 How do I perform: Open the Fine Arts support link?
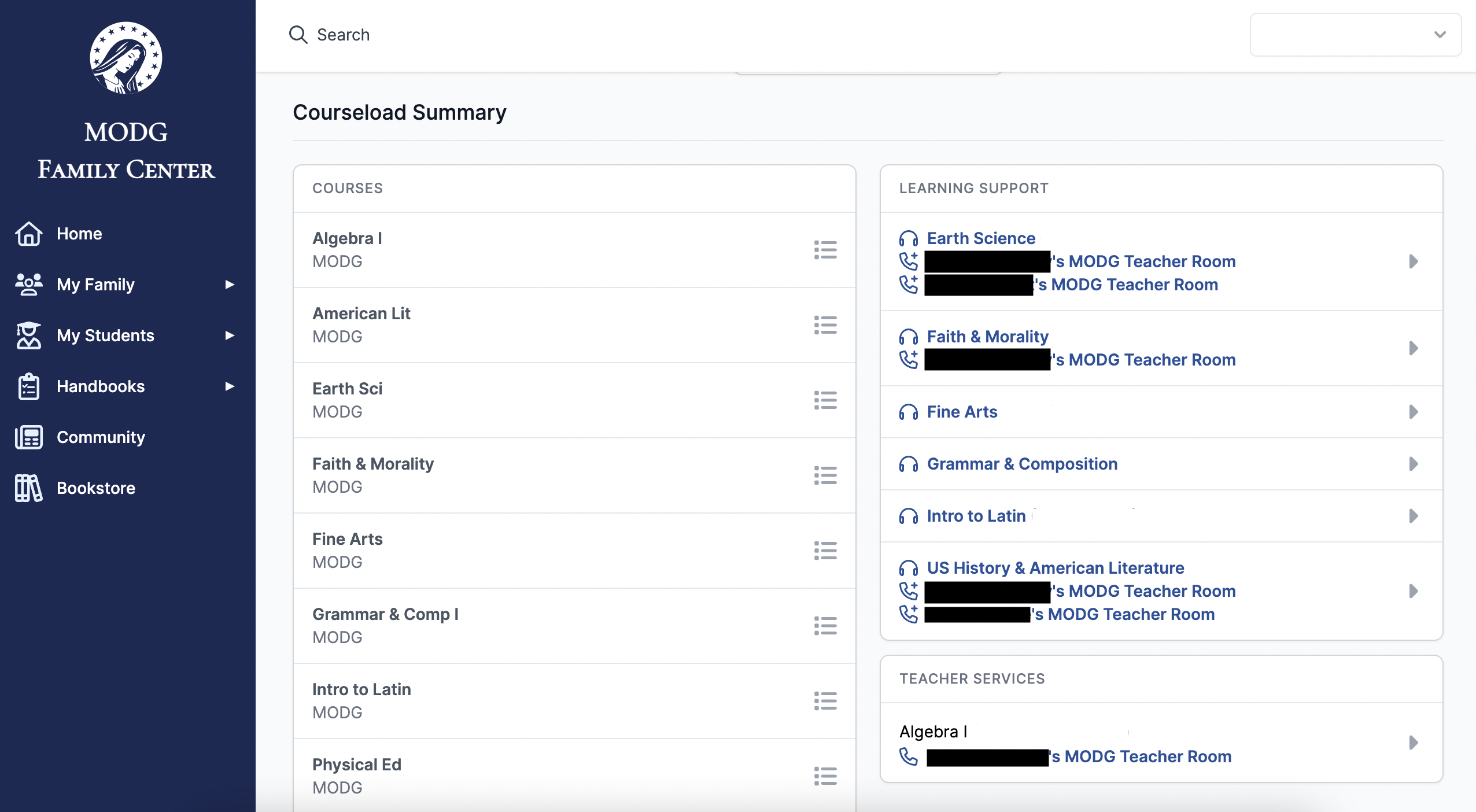pos(962,412)
